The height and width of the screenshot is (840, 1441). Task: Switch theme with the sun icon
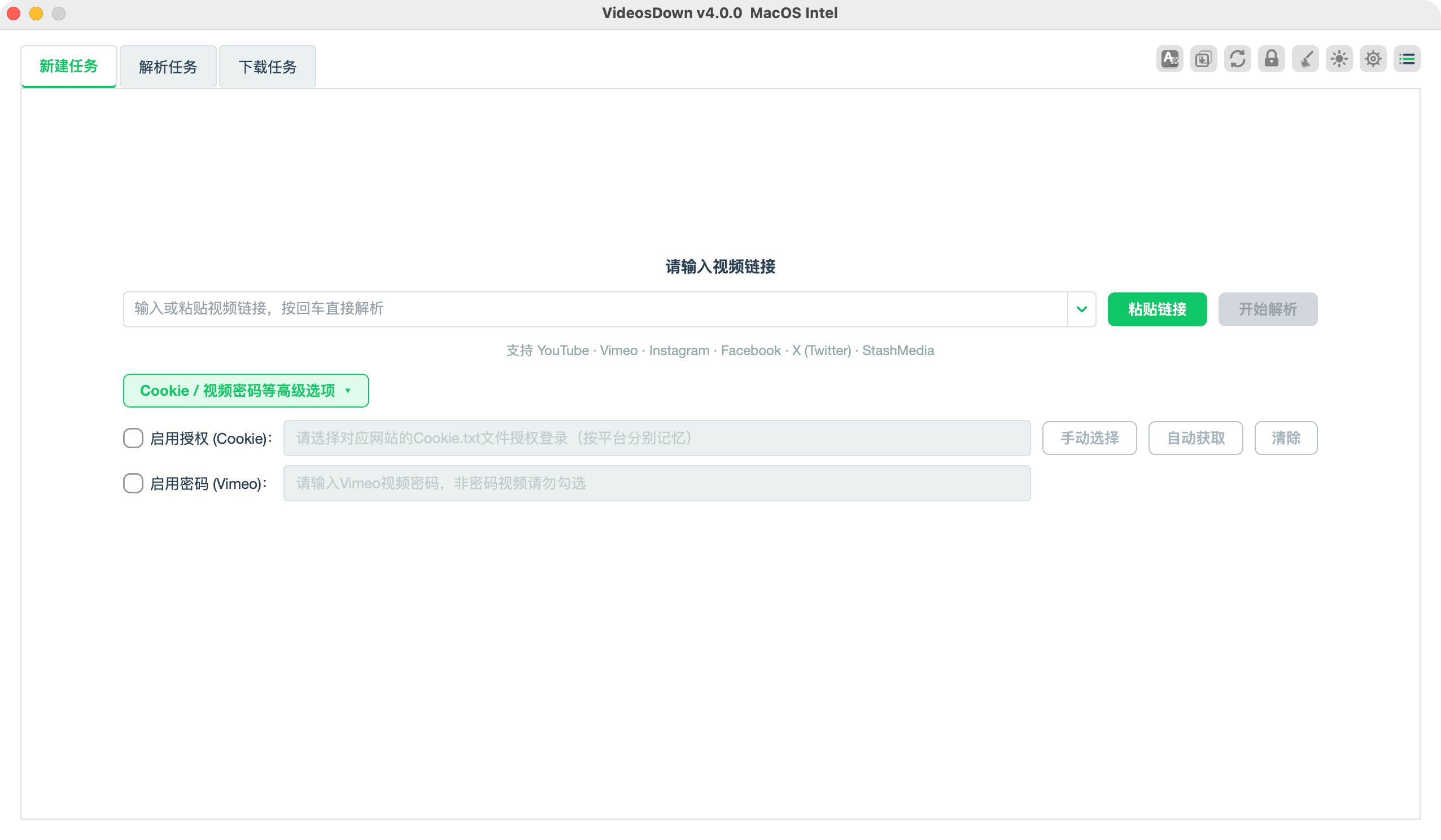click(x=1339, y=59)
